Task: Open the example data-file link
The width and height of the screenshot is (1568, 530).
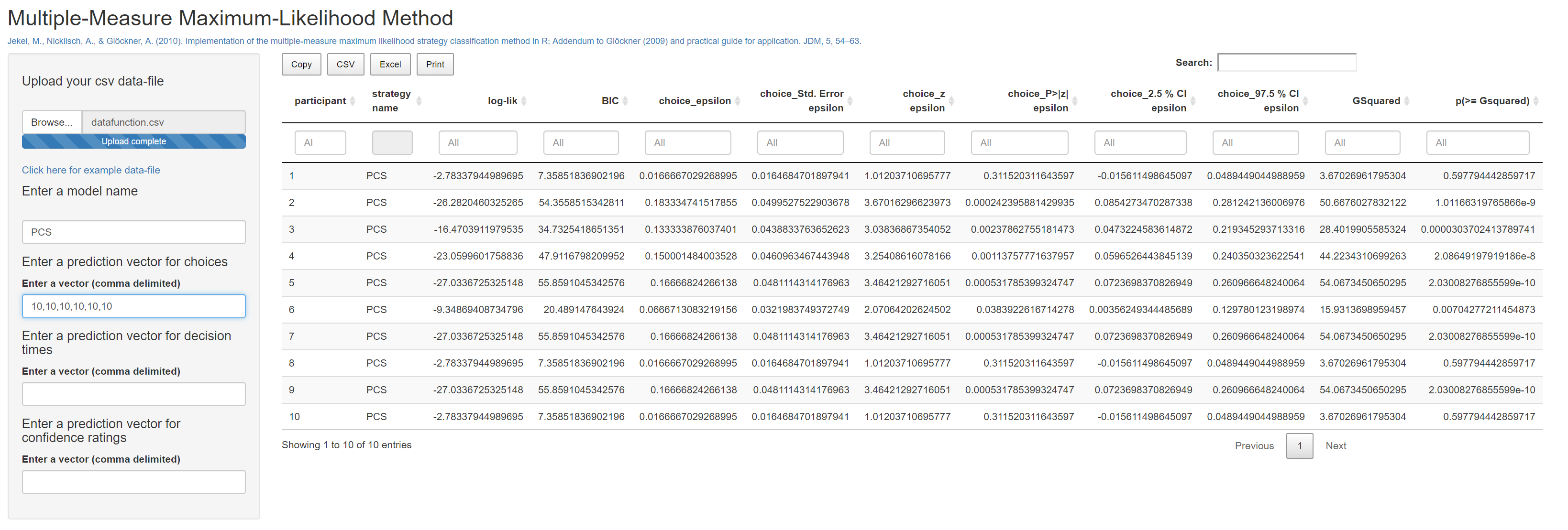Action: coord(91,170)
